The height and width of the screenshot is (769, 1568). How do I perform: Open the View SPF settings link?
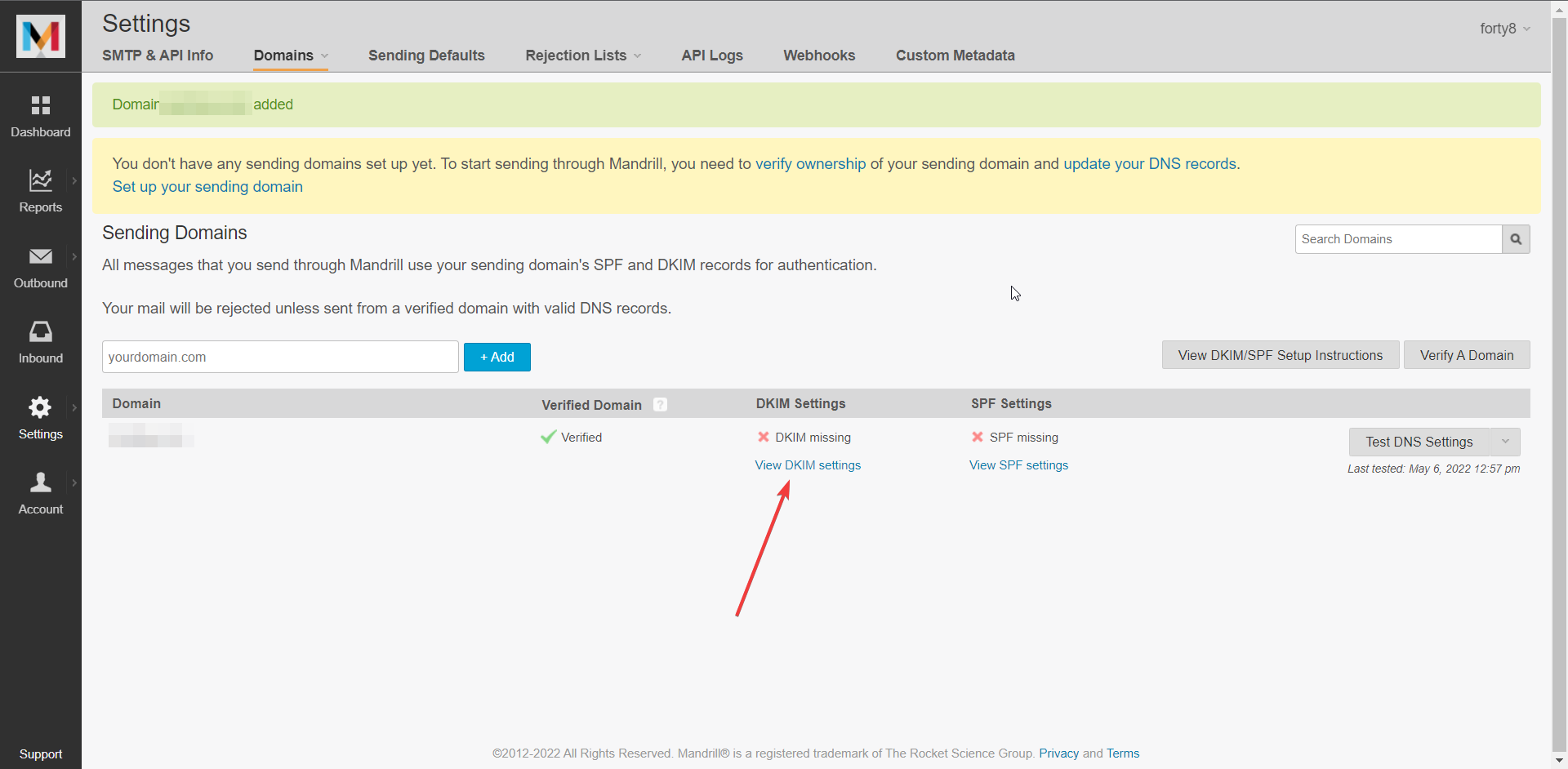1018,465
